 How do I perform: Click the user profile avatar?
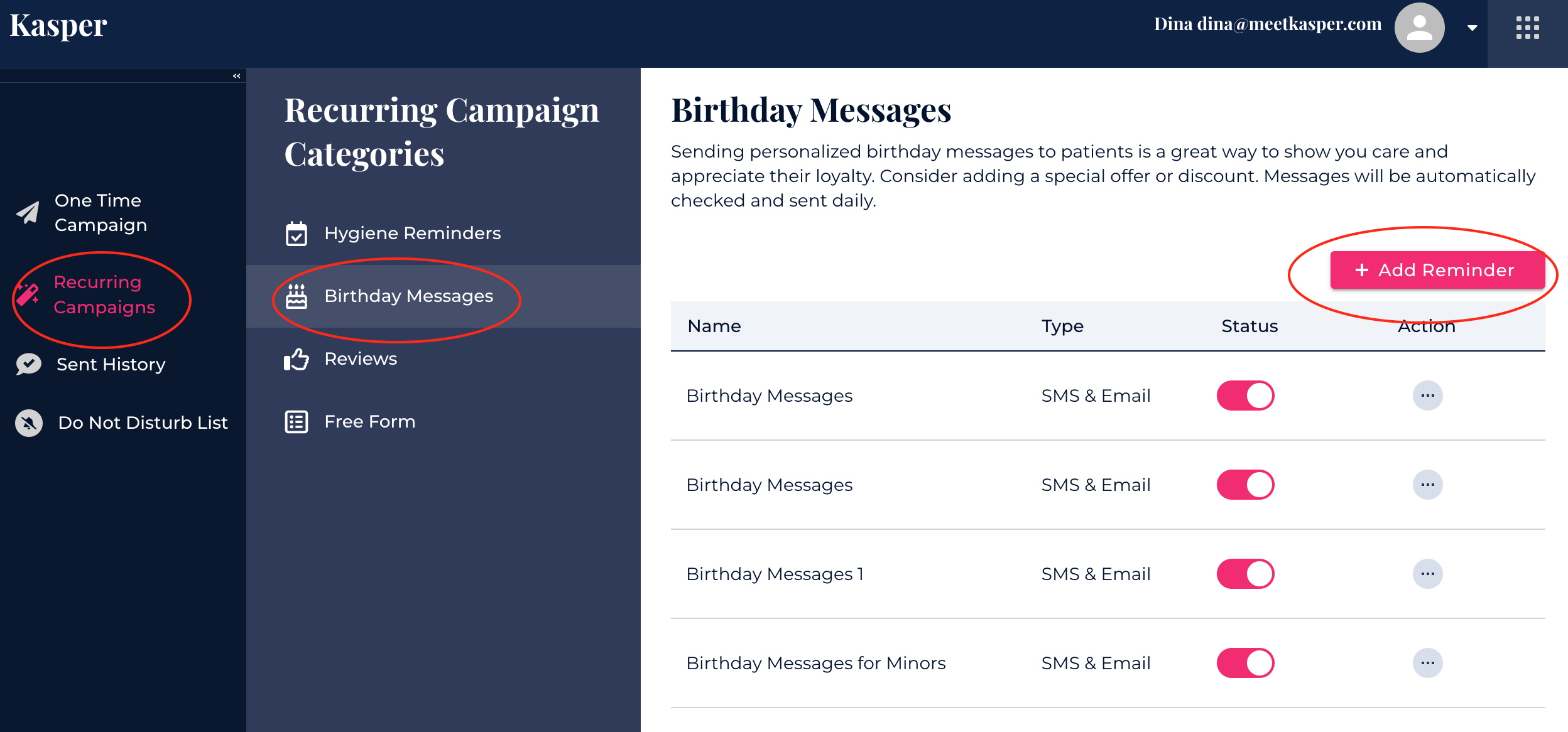tap(1419, 28)
